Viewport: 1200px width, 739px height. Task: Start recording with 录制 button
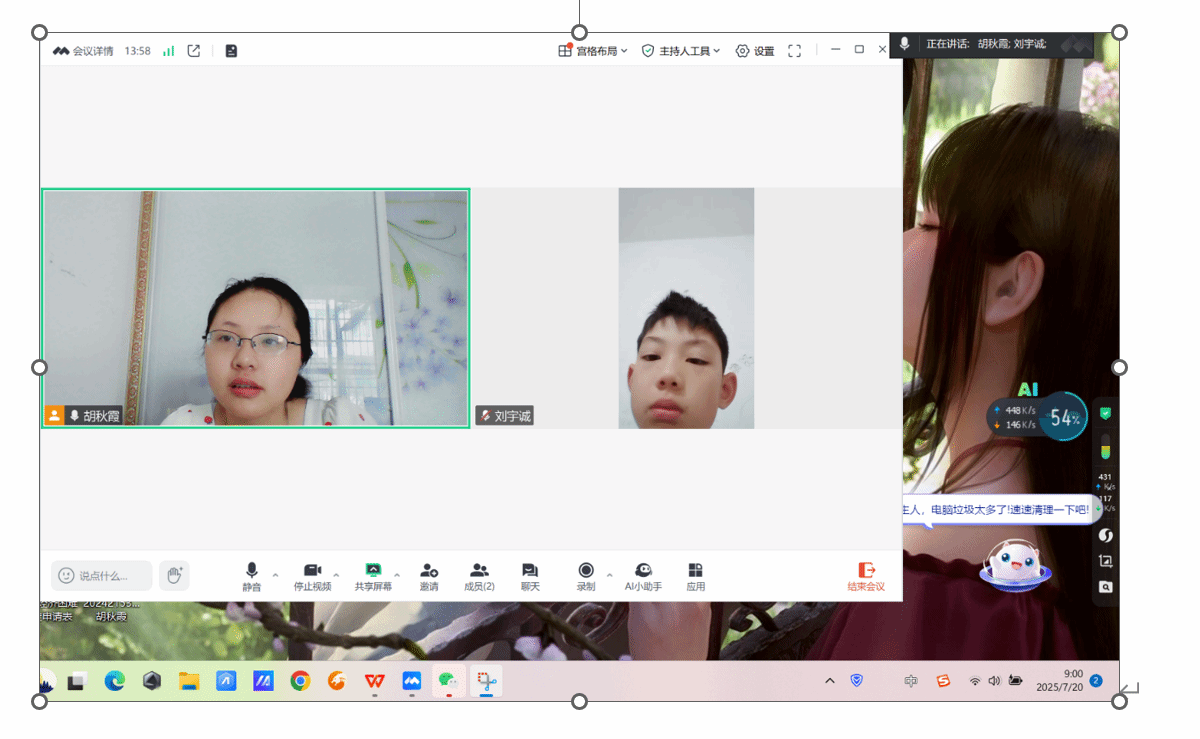pos(586,575)
